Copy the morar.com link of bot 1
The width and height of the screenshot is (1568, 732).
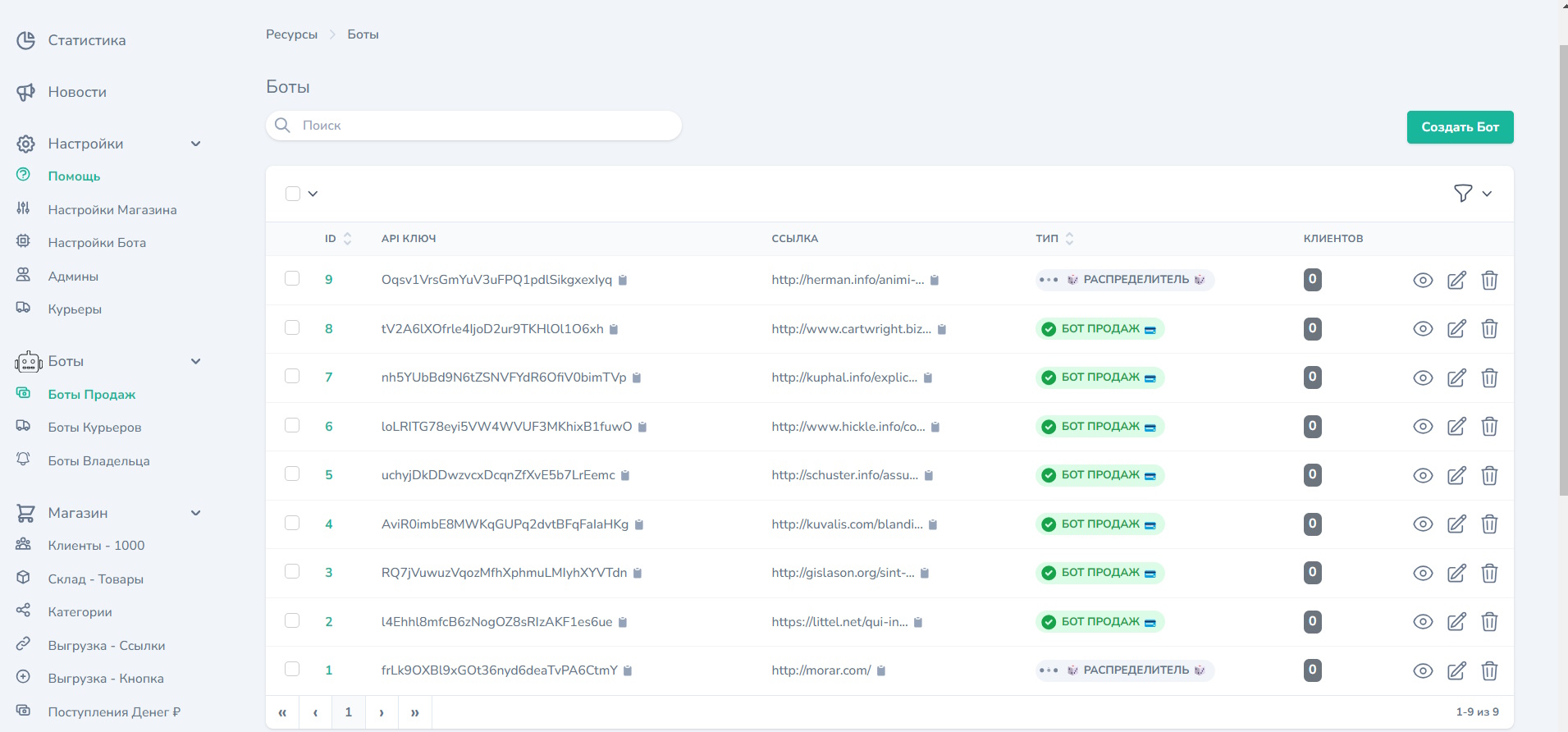881,671
